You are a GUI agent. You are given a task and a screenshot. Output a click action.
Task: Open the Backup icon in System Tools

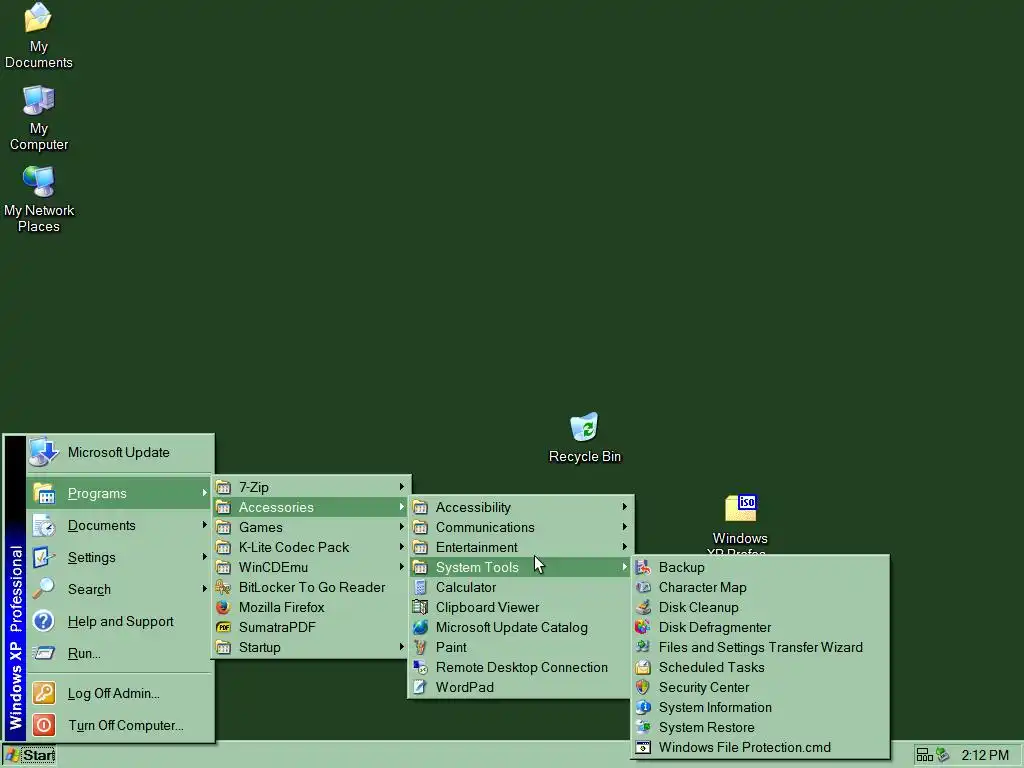click(x=643, y=567)
